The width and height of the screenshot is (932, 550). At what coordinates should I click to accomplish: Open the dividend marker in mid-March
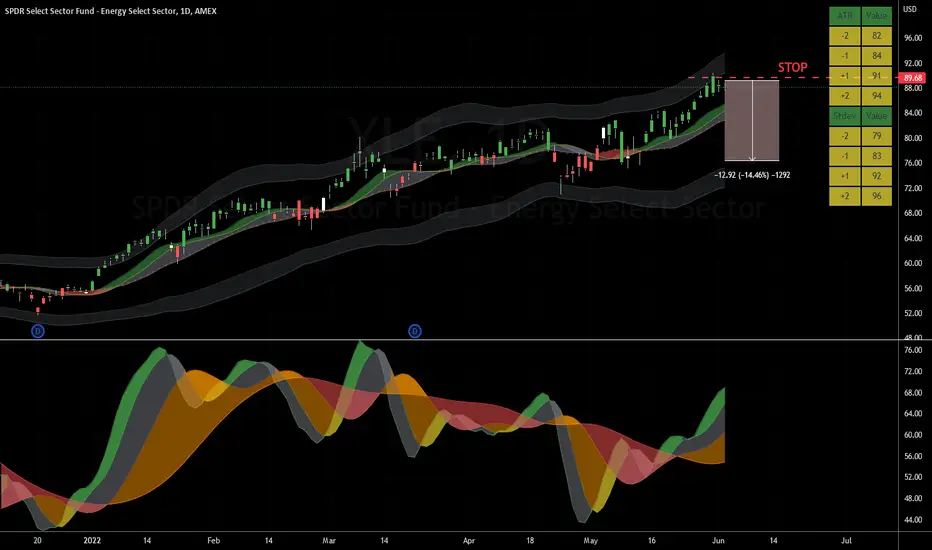coord(415,331)
